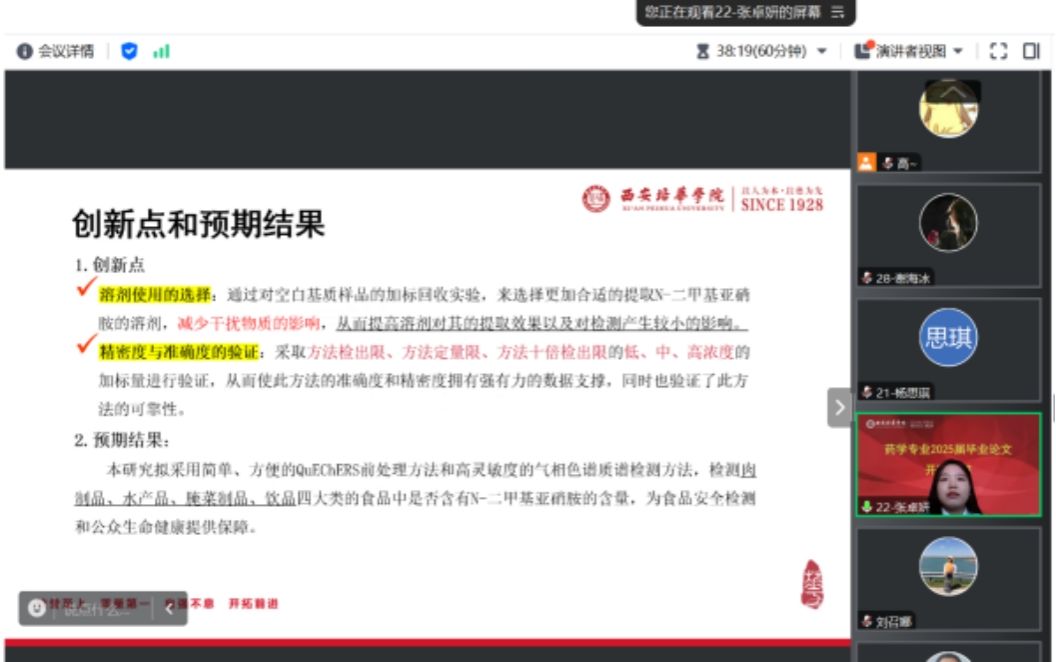The width and height of the screenshot is (1056, 662).
Task: Select the 思琪 participant avatar tile
Action: click(x=947, y=337)
